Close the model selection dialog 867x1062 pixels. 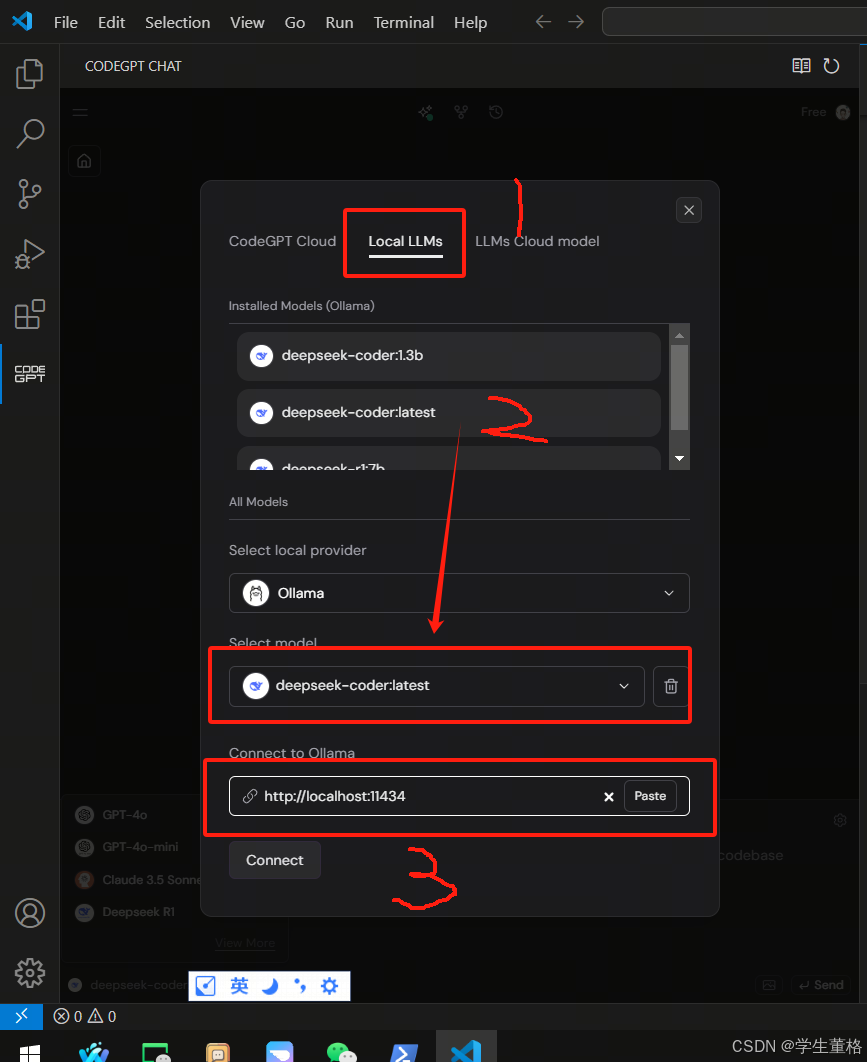(689, 210)
